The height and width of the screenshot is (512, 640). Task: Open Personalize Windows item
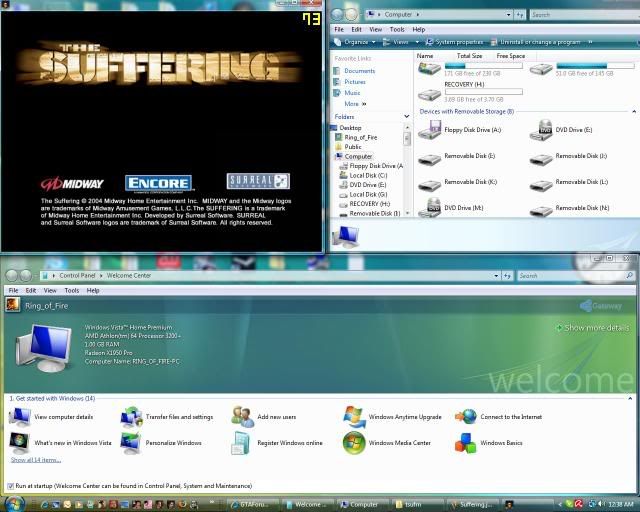click(x=173, y=443)
